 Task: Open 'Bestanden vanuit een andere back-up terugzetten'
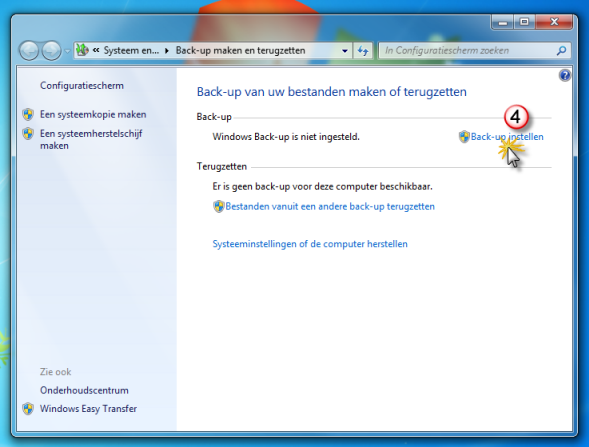330,206
